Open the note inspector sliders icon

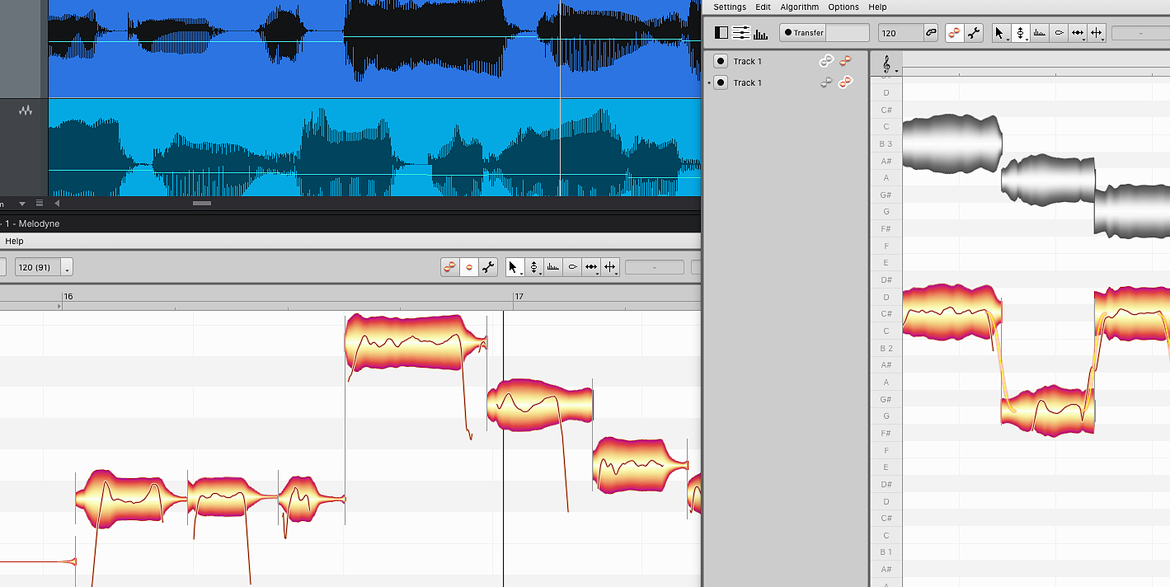coord(741,33)
